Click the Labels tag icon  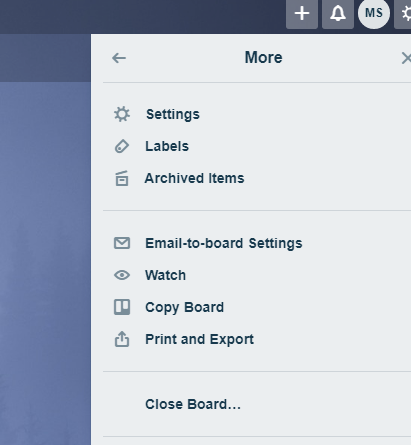(x=122, y=146)
